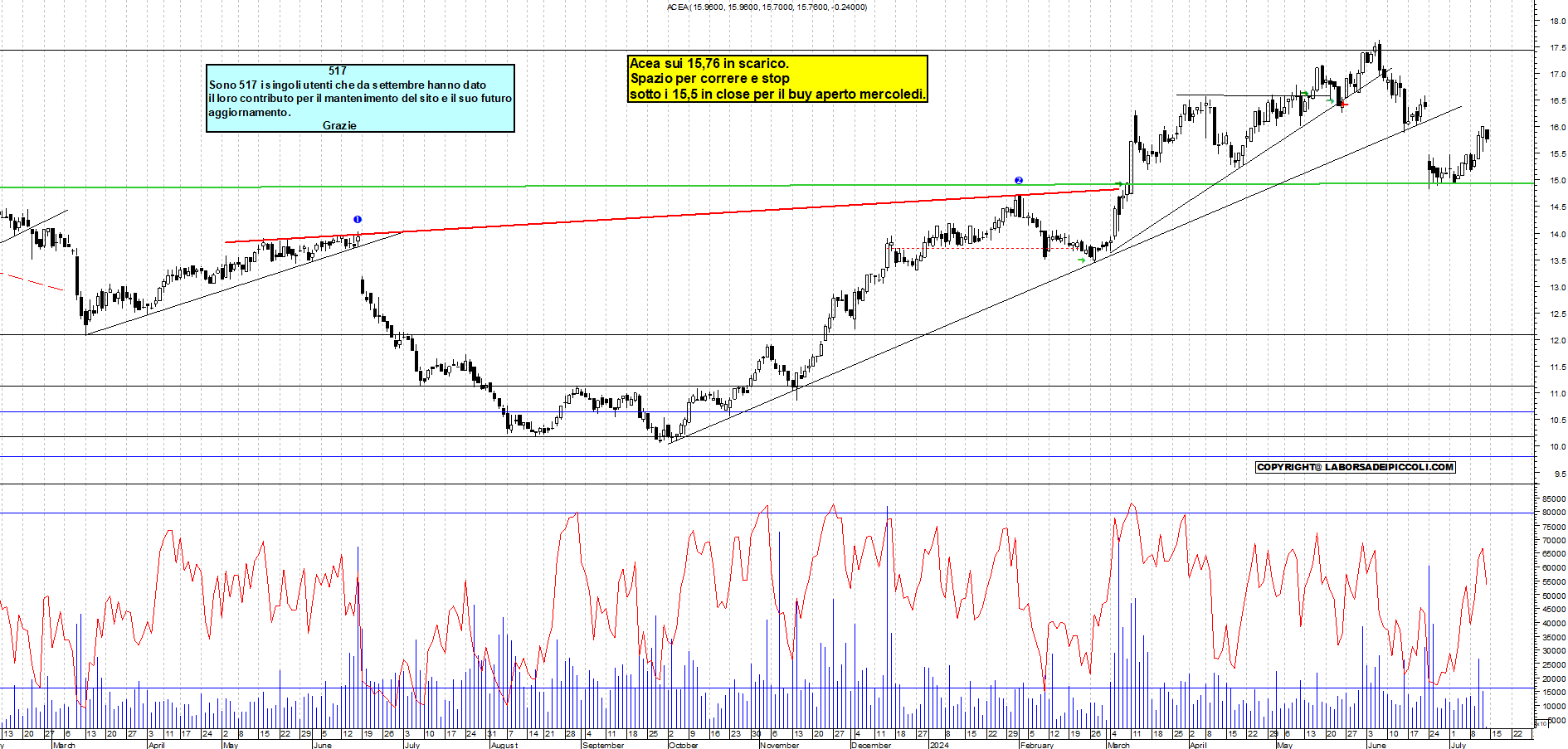
Task: Click the 9.5 price axis label
Action: 1560,474
